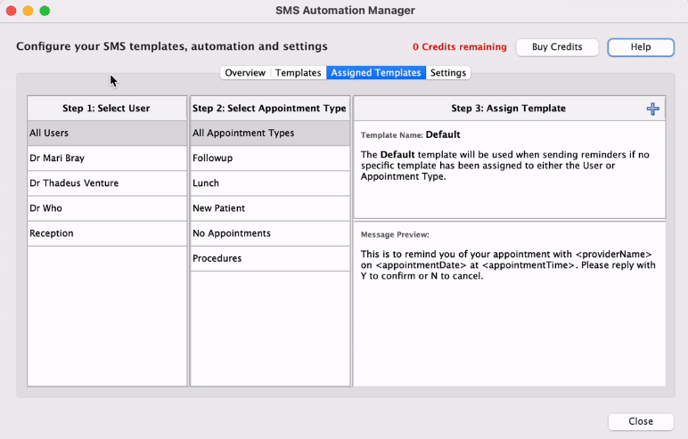
Task: Pick Dr Who in the user list
Action: (x=107, y=208)
